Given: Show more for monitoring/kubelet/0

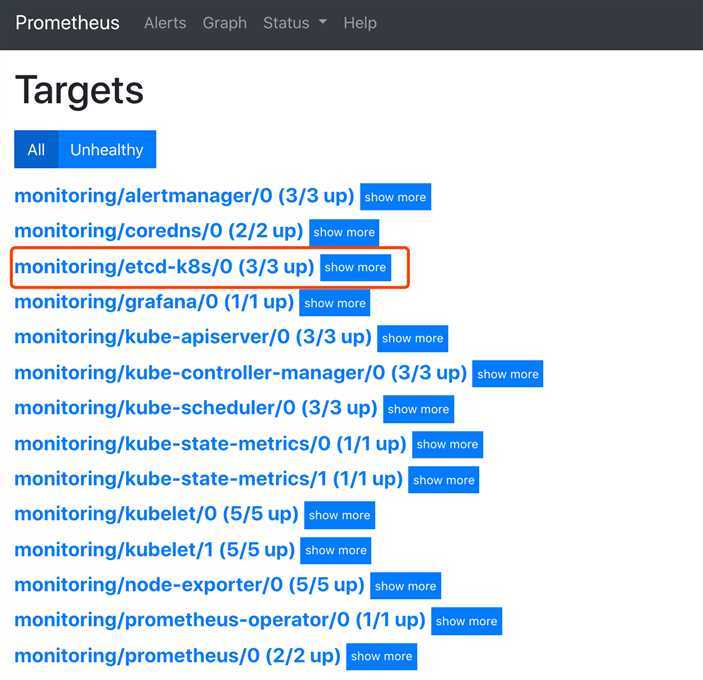Looking at the screenshot, I should (x=339, y=515).
